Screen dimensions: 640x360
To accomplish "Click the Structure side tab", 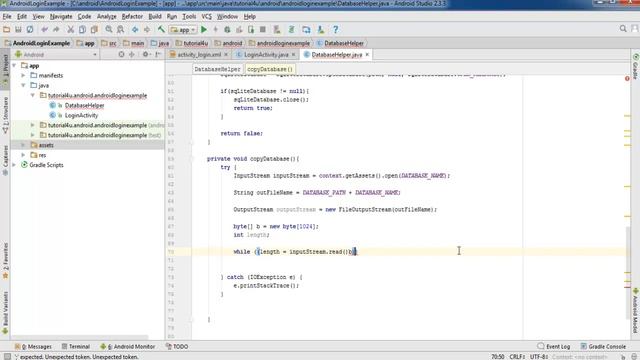I will click(x=5, y=115).
